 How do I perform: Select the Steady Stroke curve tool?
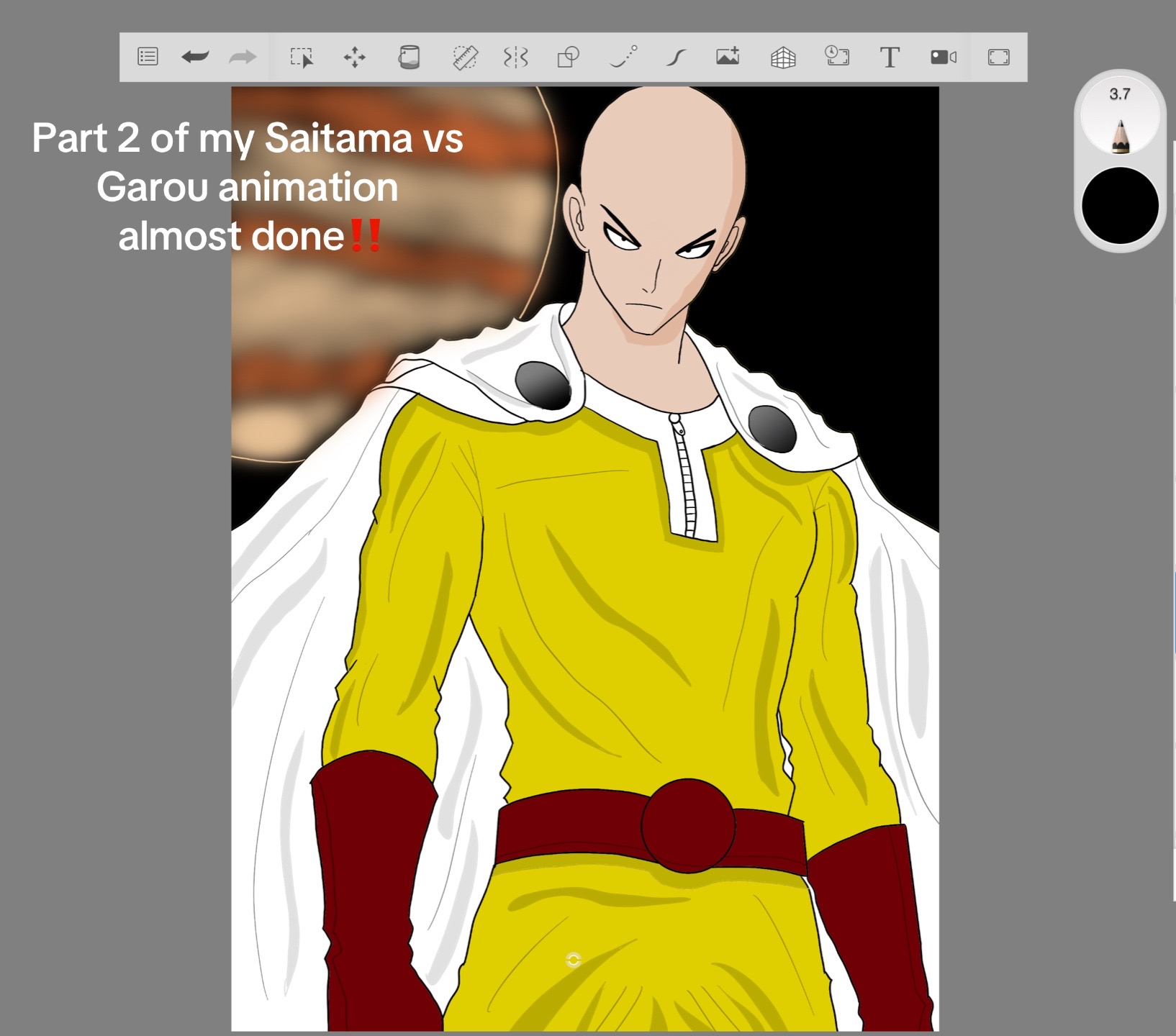(675, 57)
